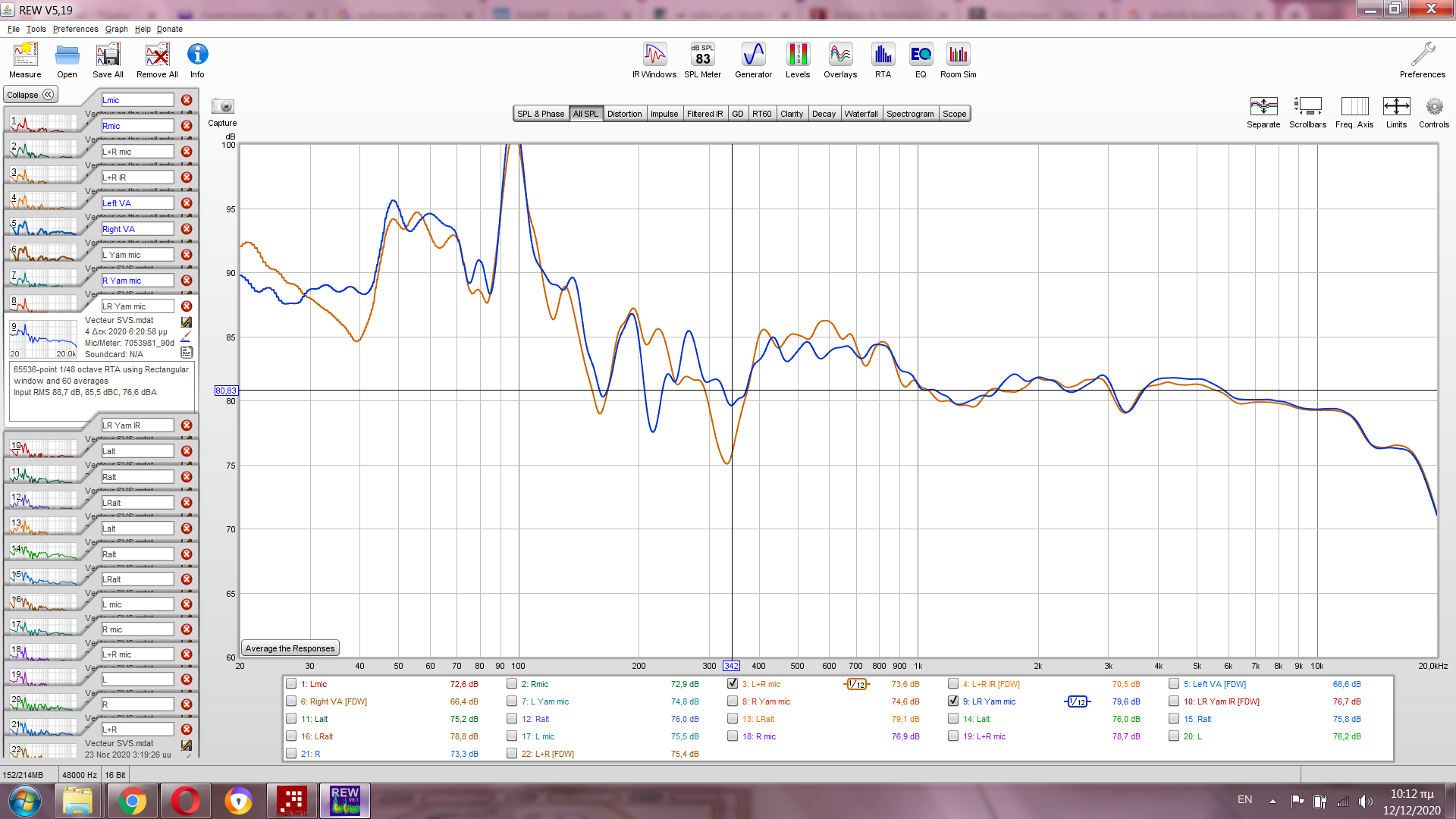Screen dimensions: 1456x819
Task: Open the Overlays window
Action: click(840, 60)
